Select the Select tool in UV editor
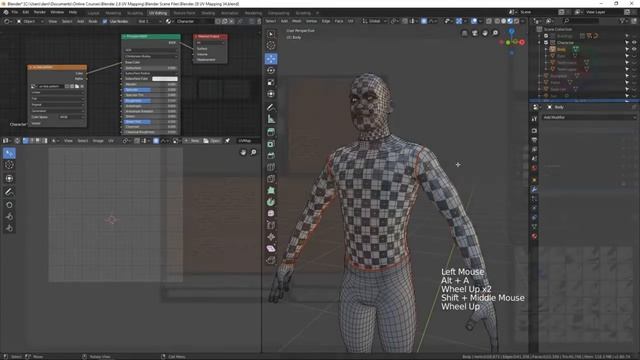The height and width of the screenshot is (360, 640). tap(9, 153)
